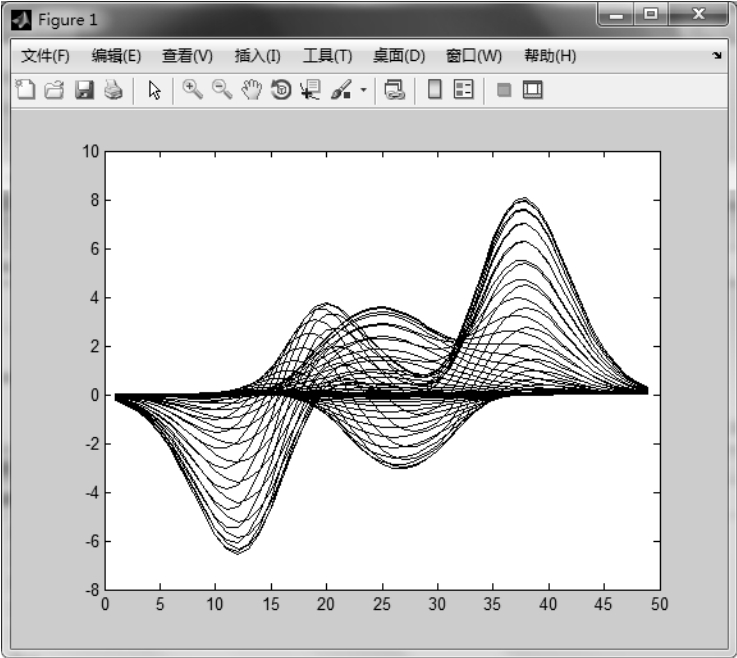The image size is (737, 658).
Task: Open the 桌面(D) menu
Action: 399,56
